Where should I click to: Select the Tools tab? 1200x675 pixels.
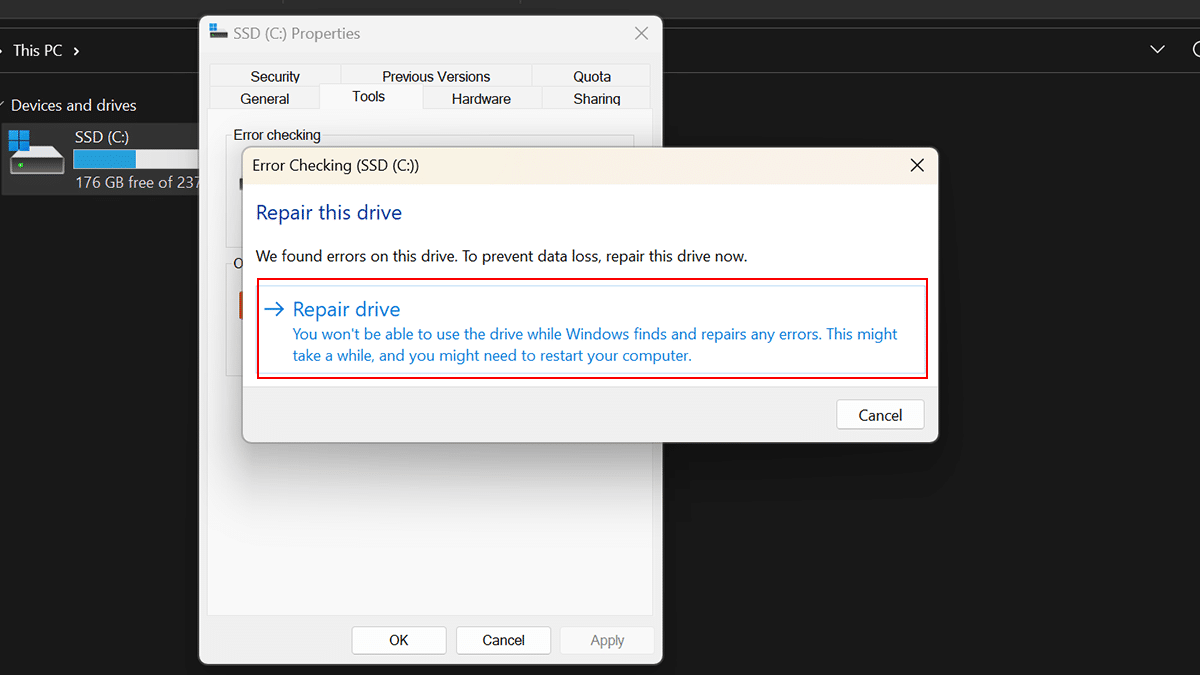click(369, 97)
